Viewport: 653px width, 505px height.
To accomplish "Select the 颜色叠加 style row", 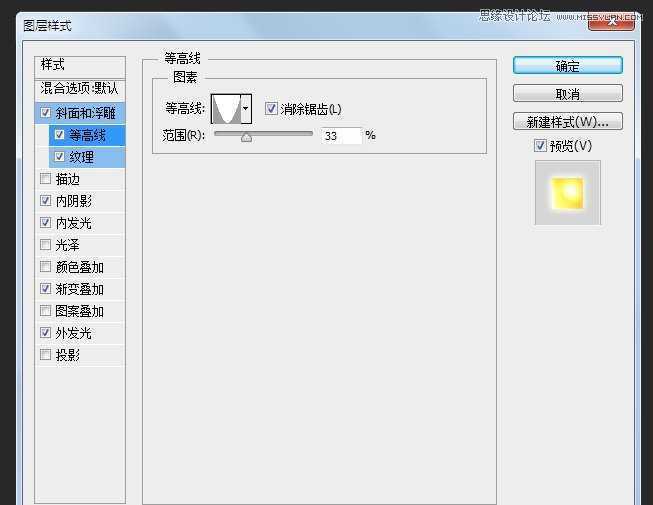I will pyautogui.click(x=80, y=267).
